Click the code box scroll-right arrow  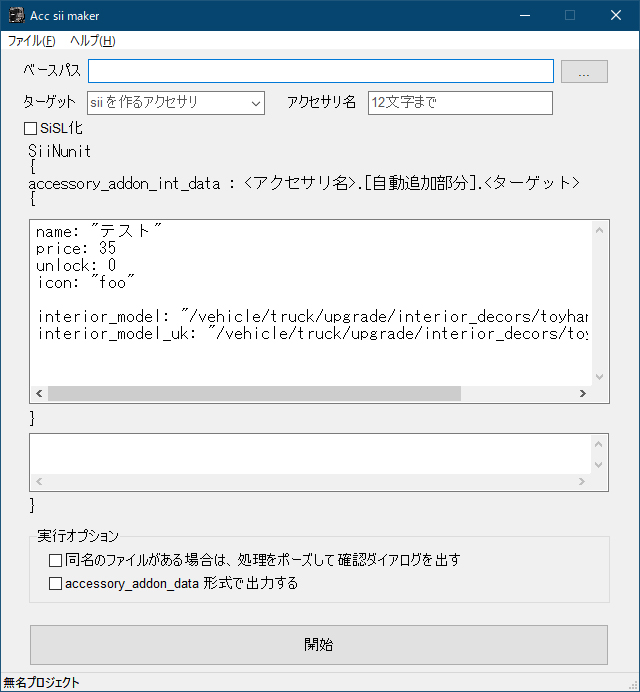583,393
